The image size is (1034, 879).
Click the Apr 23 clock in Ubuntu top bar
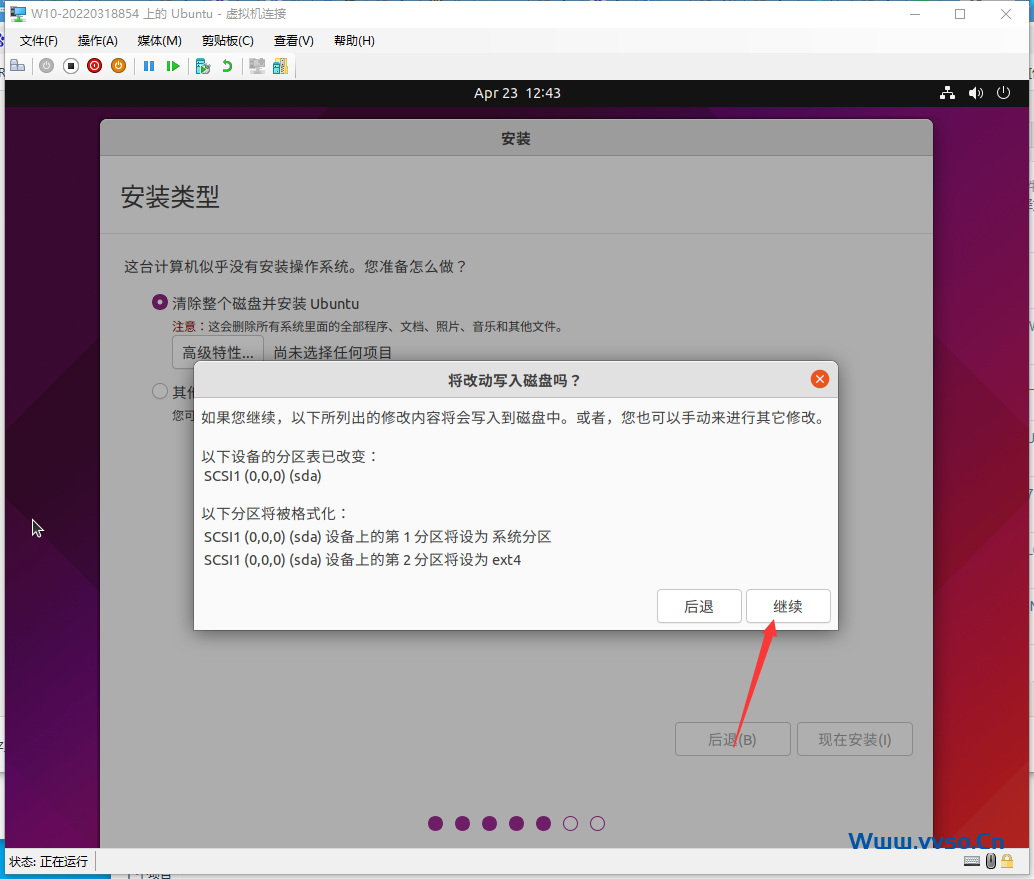point(516,92)
